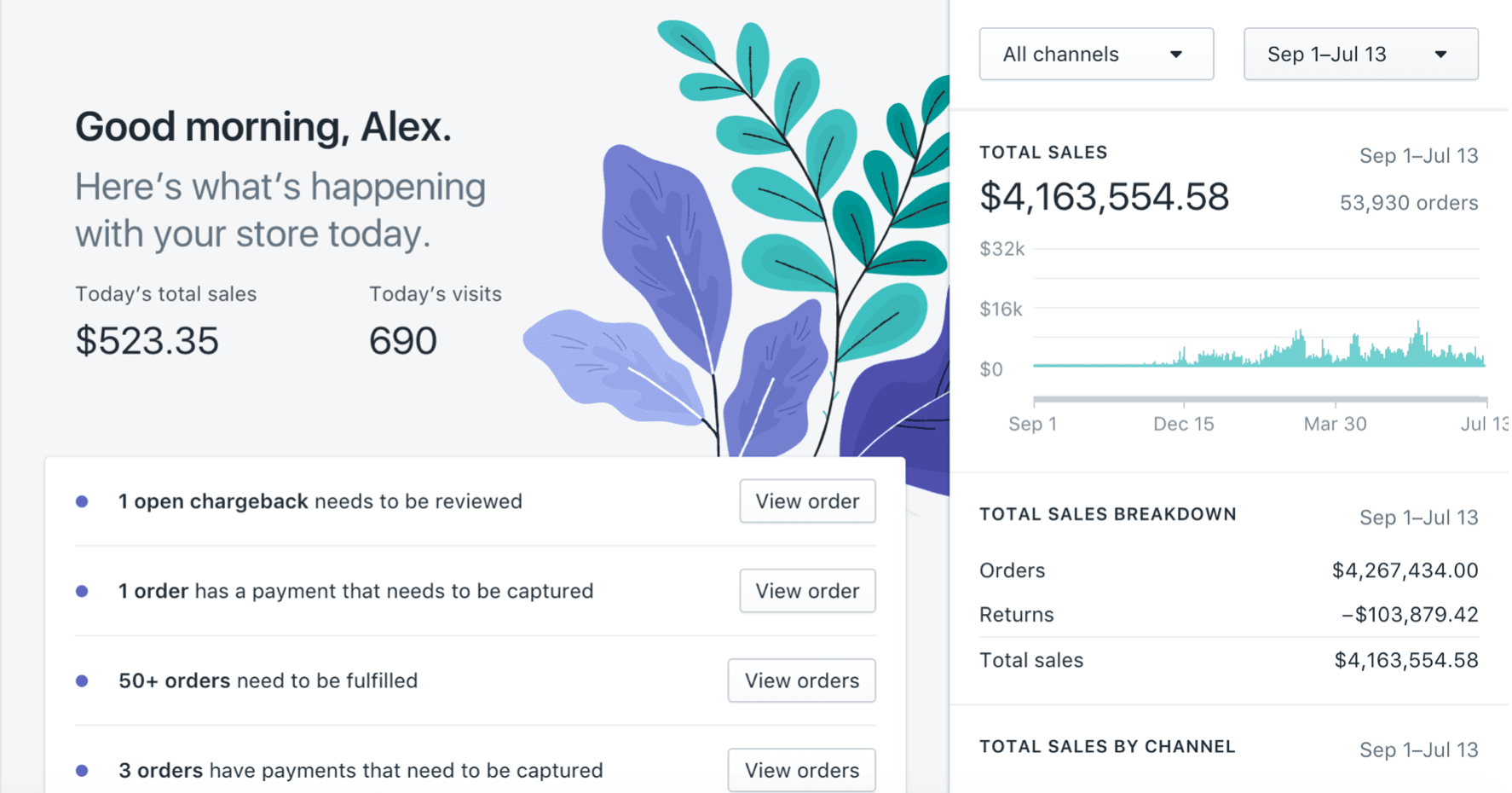The width and height of the screenshot is (1512, 793).
Task: Select the Orders row in sales breakdown
Action: [x=1228, y=570]
